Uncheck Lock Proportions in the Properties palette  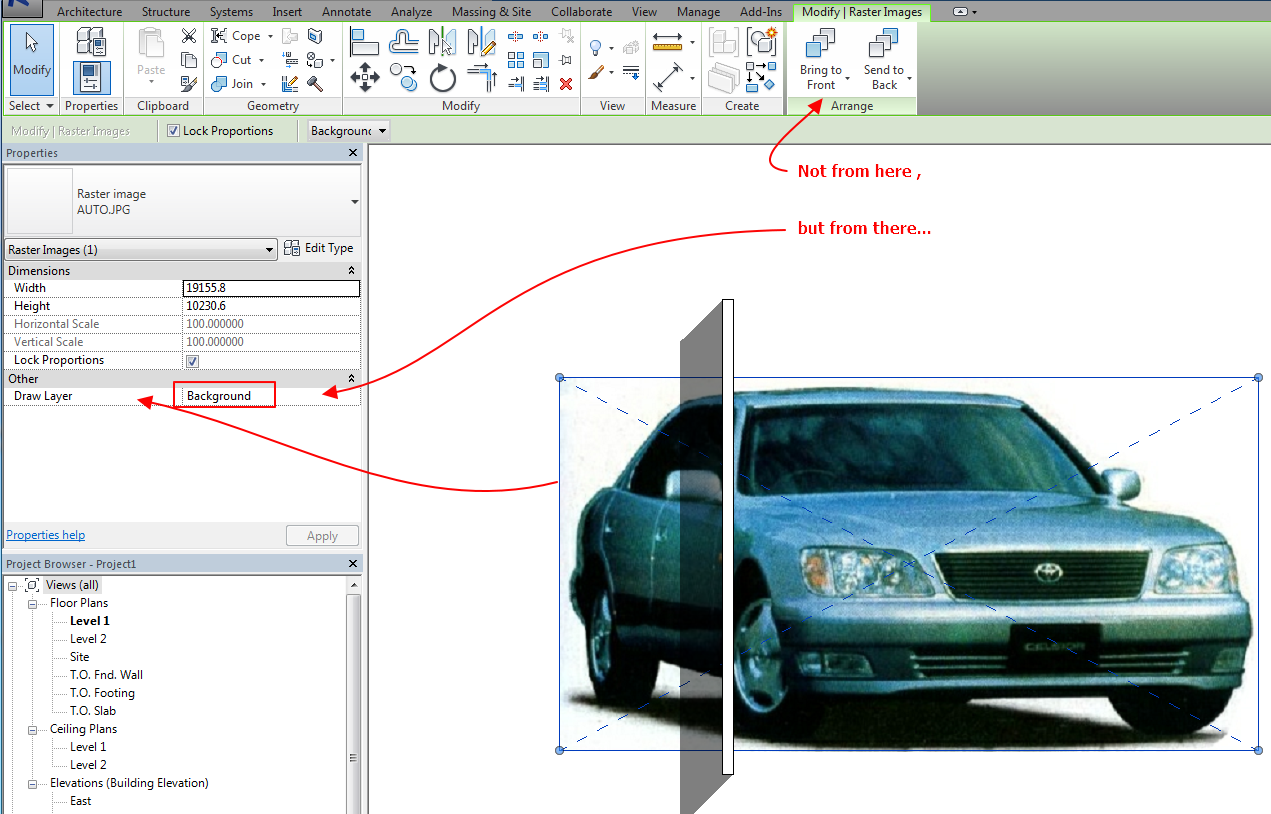click(192, 361)
